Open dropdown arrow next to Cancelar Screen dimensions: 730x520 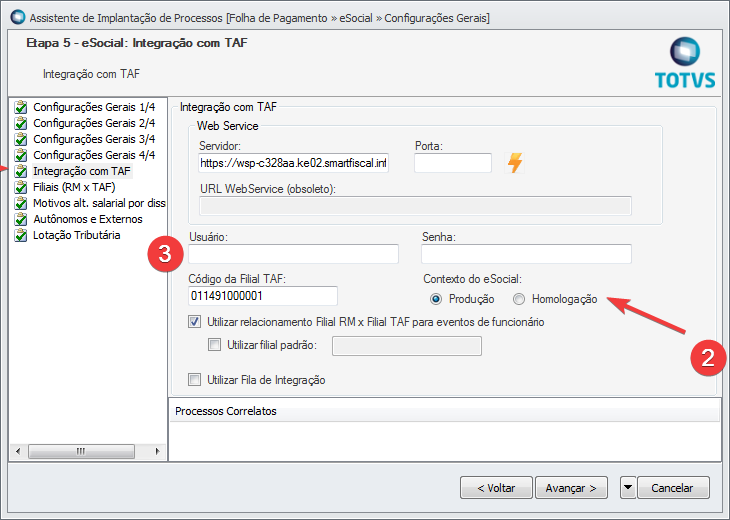click(x=627, y=488)
